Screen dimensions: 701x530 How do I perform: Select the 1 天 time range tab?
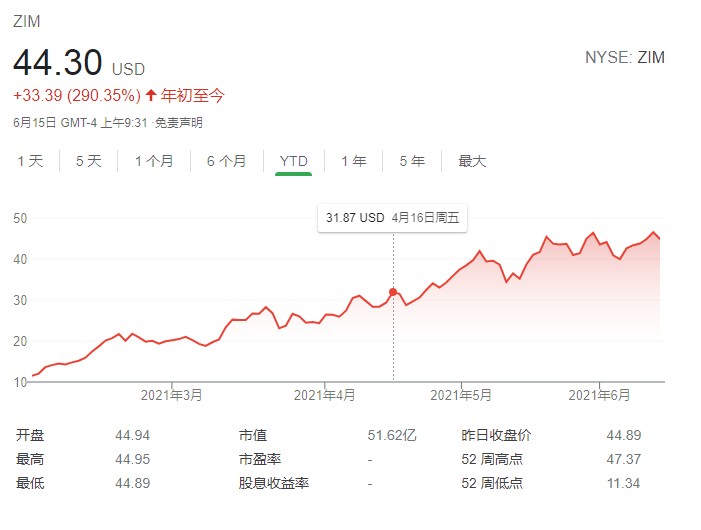click(x=30, y=161)
